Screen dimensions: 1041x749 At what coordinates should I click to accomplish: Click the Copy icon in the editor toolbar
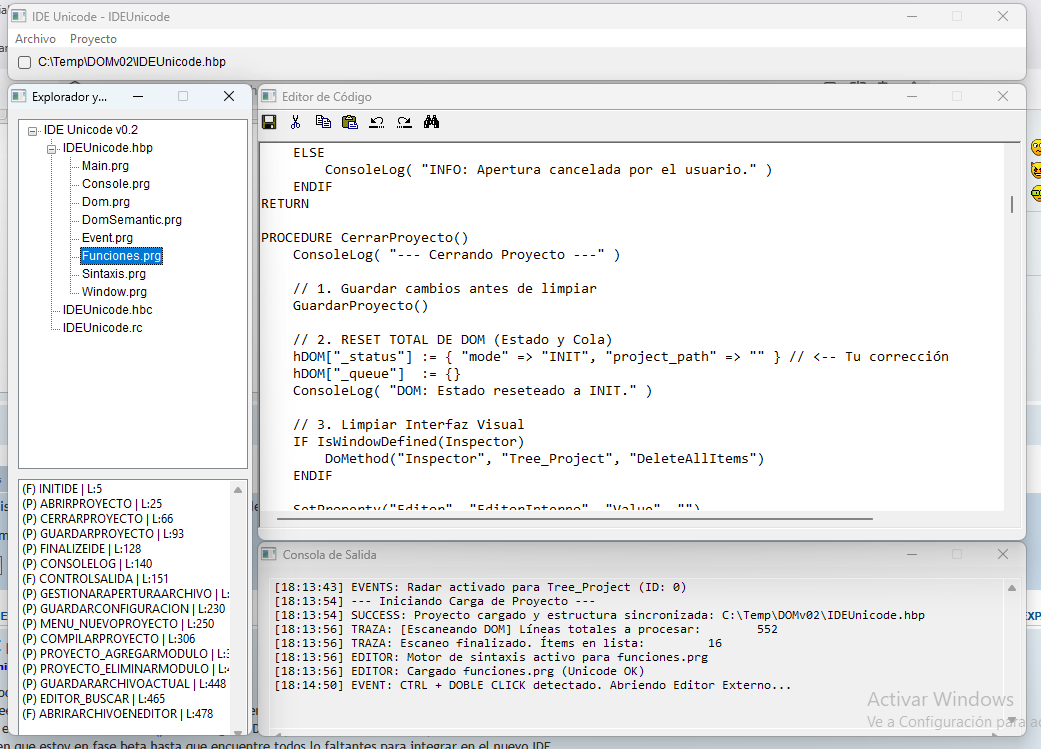click(x=323, y=122)
